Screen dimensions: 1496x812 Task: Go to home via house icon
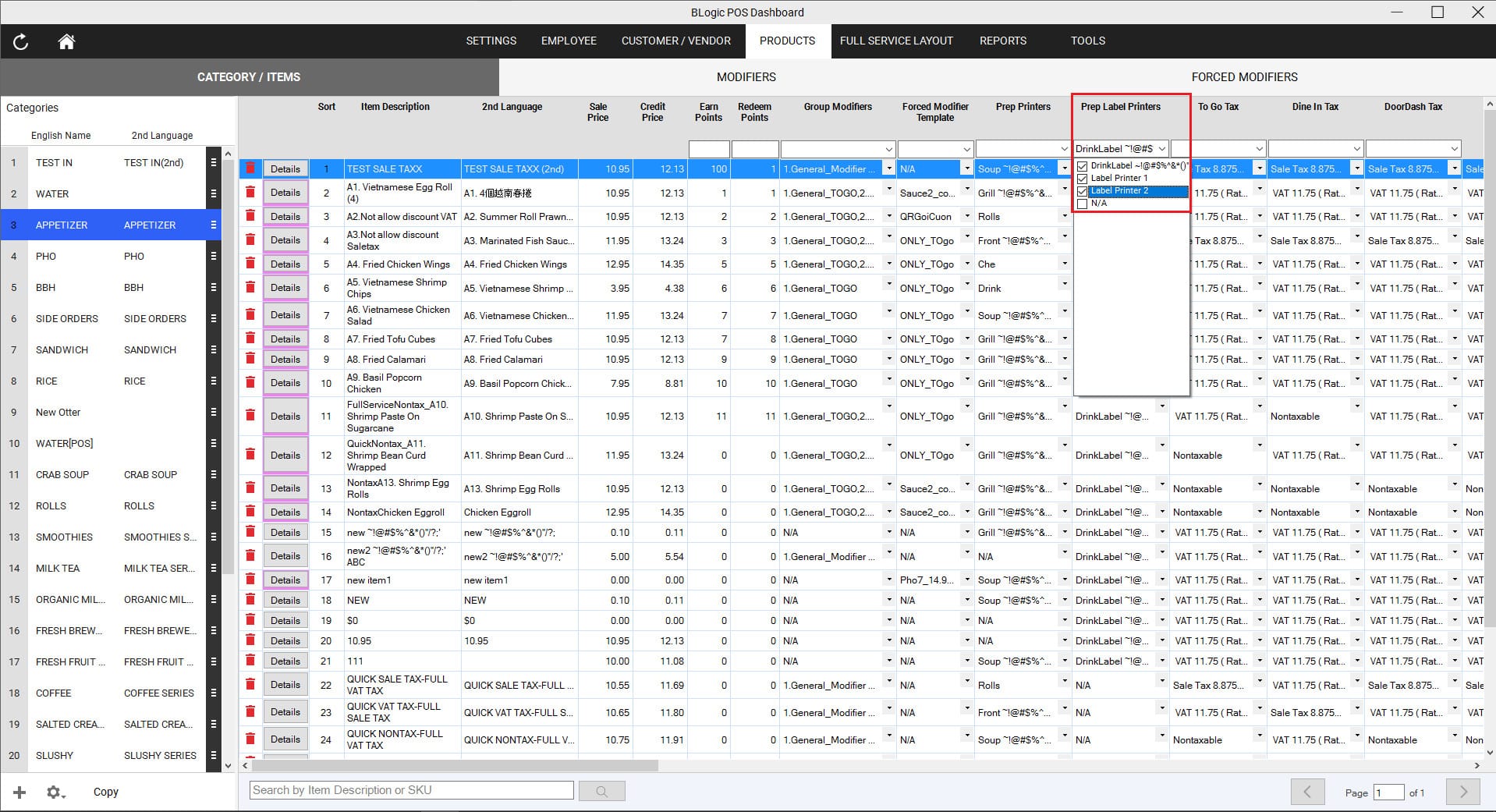pos(66,42)
